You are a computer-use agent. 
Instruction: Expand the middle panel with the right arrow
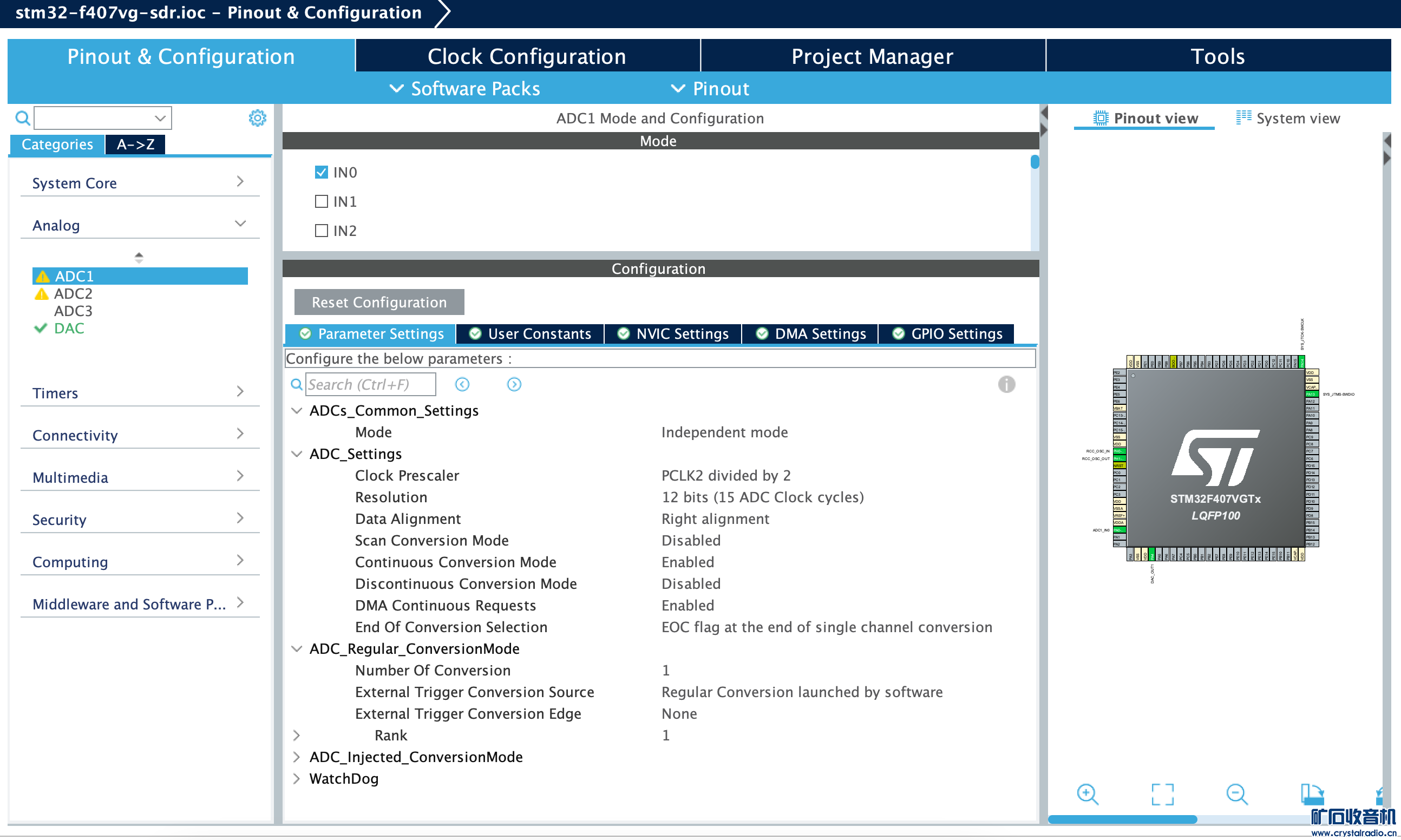pos(1044,129)
